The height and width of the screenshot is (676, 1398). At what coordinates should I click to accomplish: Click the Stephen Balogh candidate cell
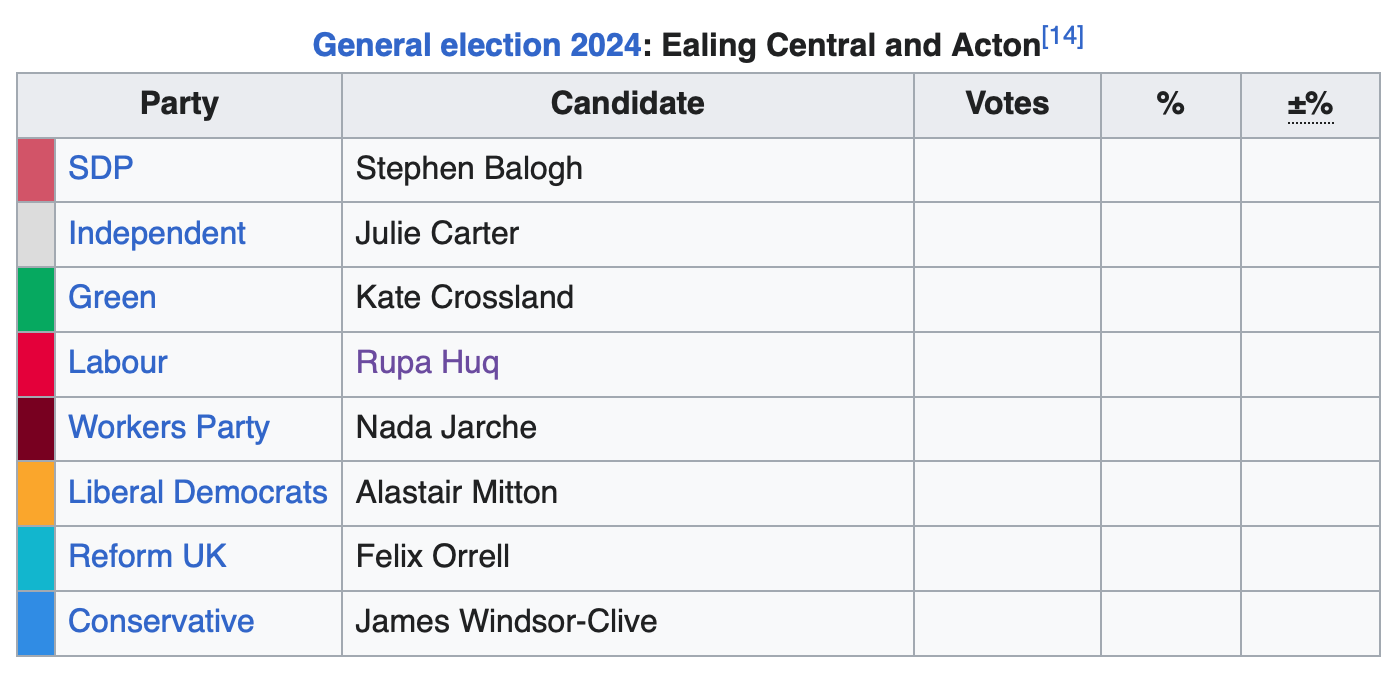coord(628,170)
